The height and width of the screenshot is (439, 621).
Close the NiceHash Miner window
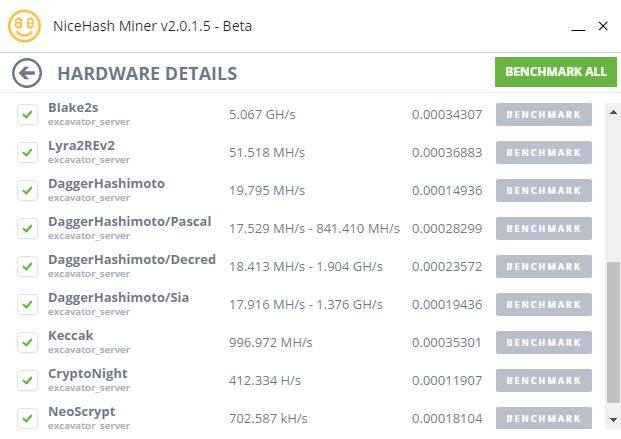602,26
